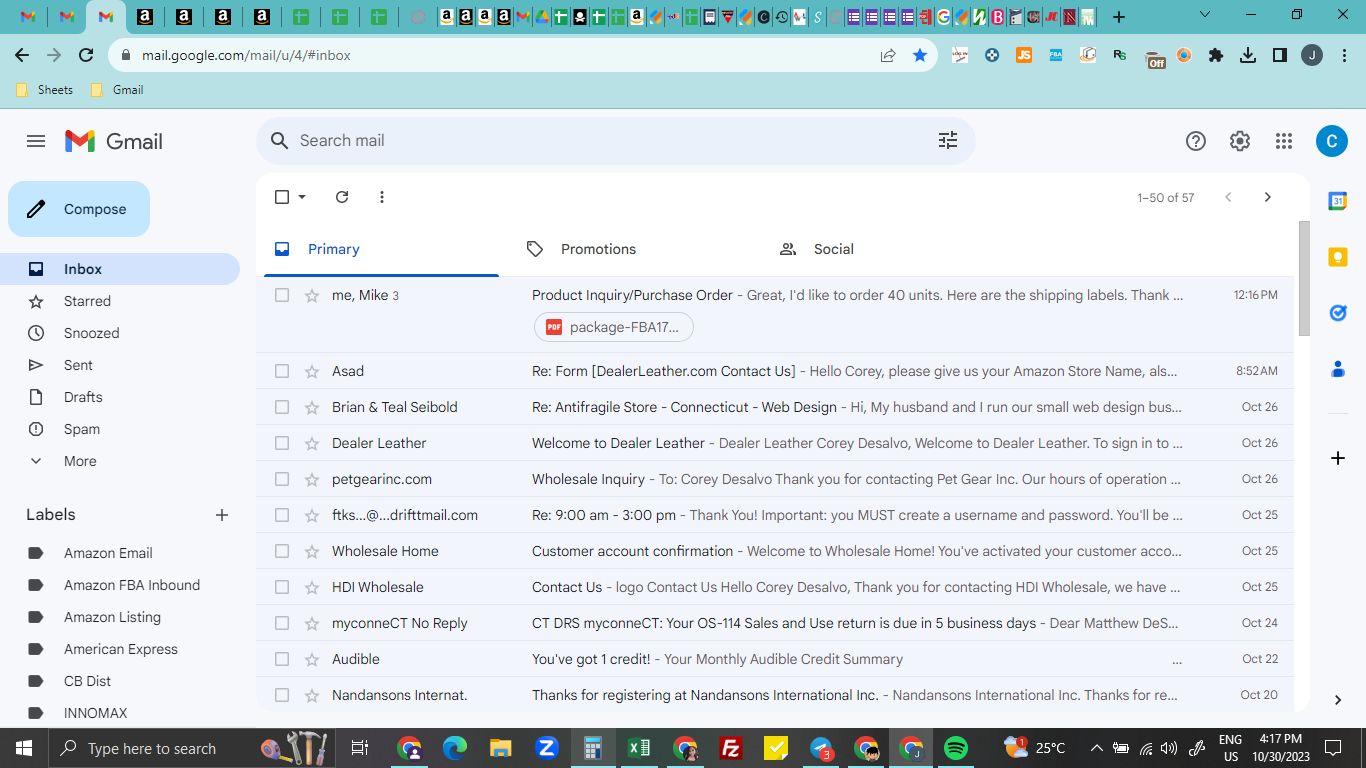The width and height of the screenshot is (1366, 768).
Task: Star the email from Asad
Action: [312, 371]
